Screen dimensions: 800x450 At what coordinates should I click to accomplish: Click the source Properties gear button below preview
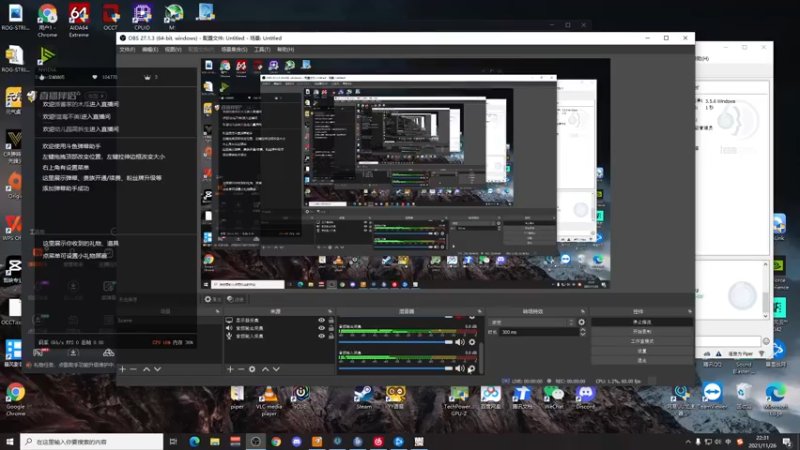pos(213,299)
